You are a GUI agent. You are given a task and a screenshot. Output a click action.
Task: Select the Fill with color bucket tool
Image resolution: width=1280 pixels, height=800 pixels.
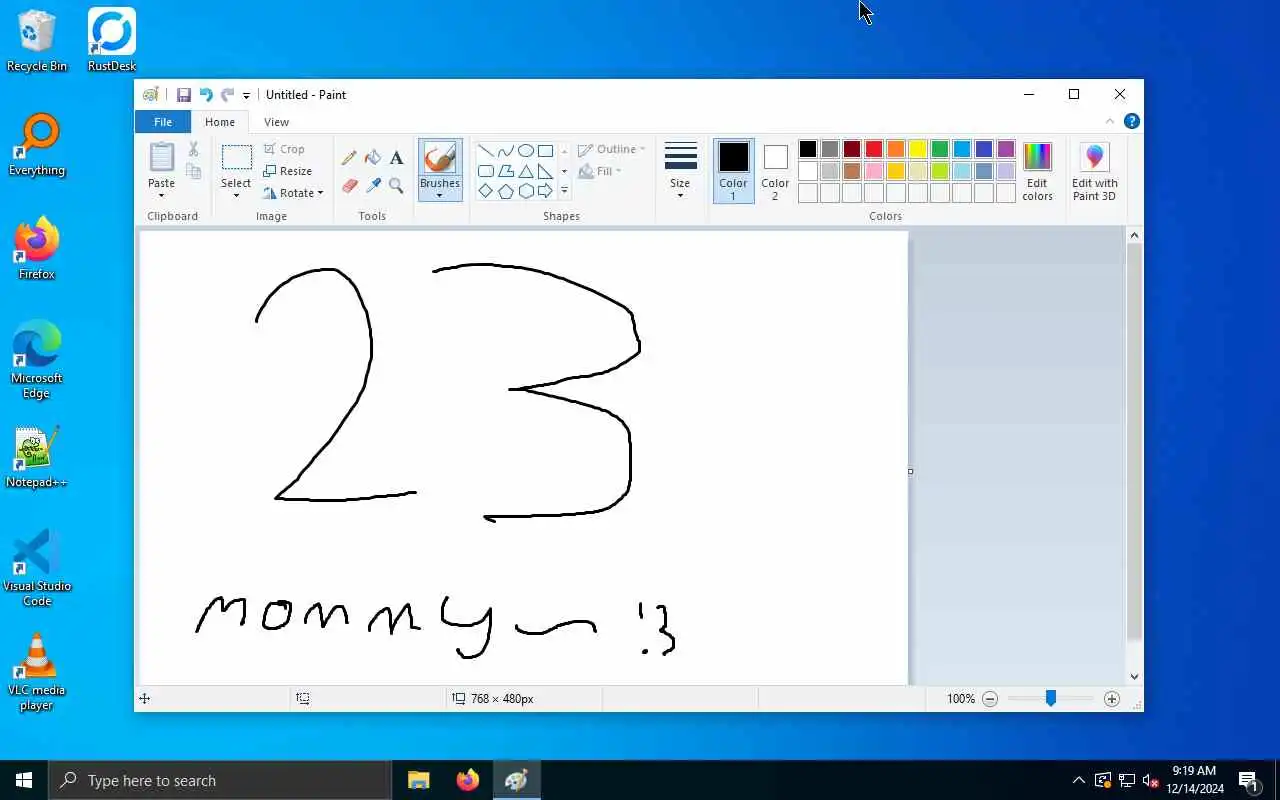[x=373, y=158]
